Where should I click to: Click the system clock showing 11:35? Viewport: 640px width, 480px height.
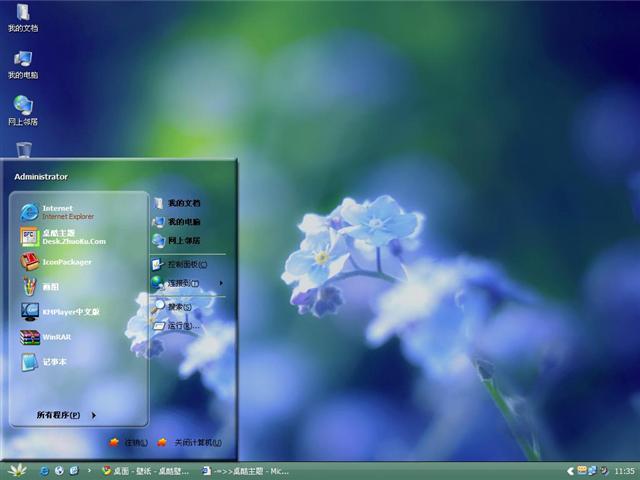point(624,470)
